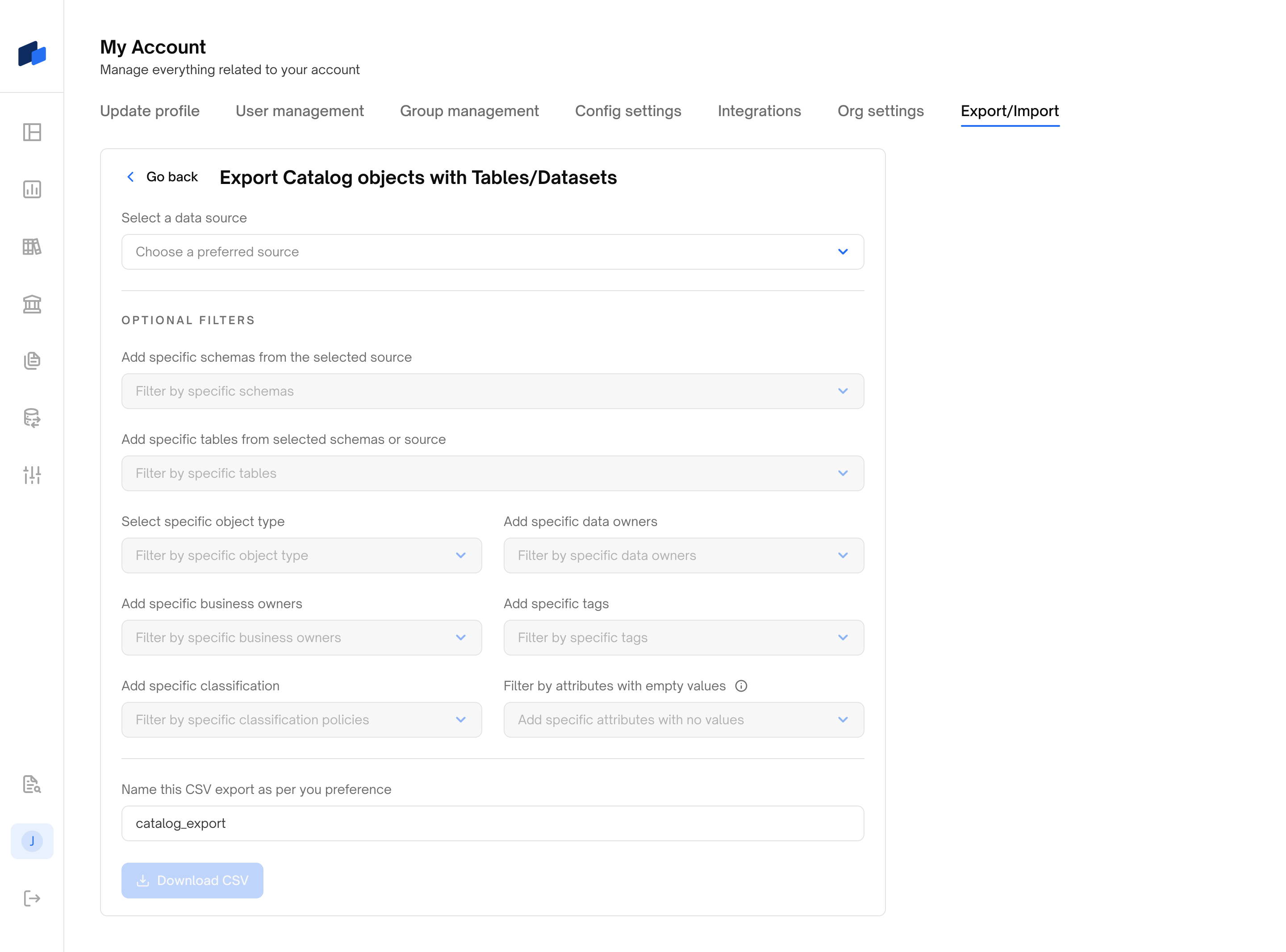Click the info icon beside empty values filter
The height and width of the screenshot is (952, 1286).
point(741,686)
